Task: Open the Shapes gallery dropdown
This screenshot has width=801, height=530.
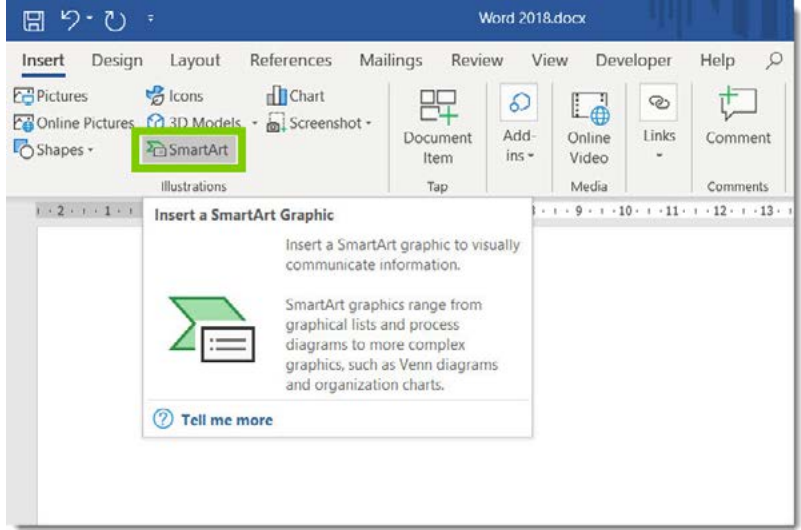Action: tap(54, 150)
